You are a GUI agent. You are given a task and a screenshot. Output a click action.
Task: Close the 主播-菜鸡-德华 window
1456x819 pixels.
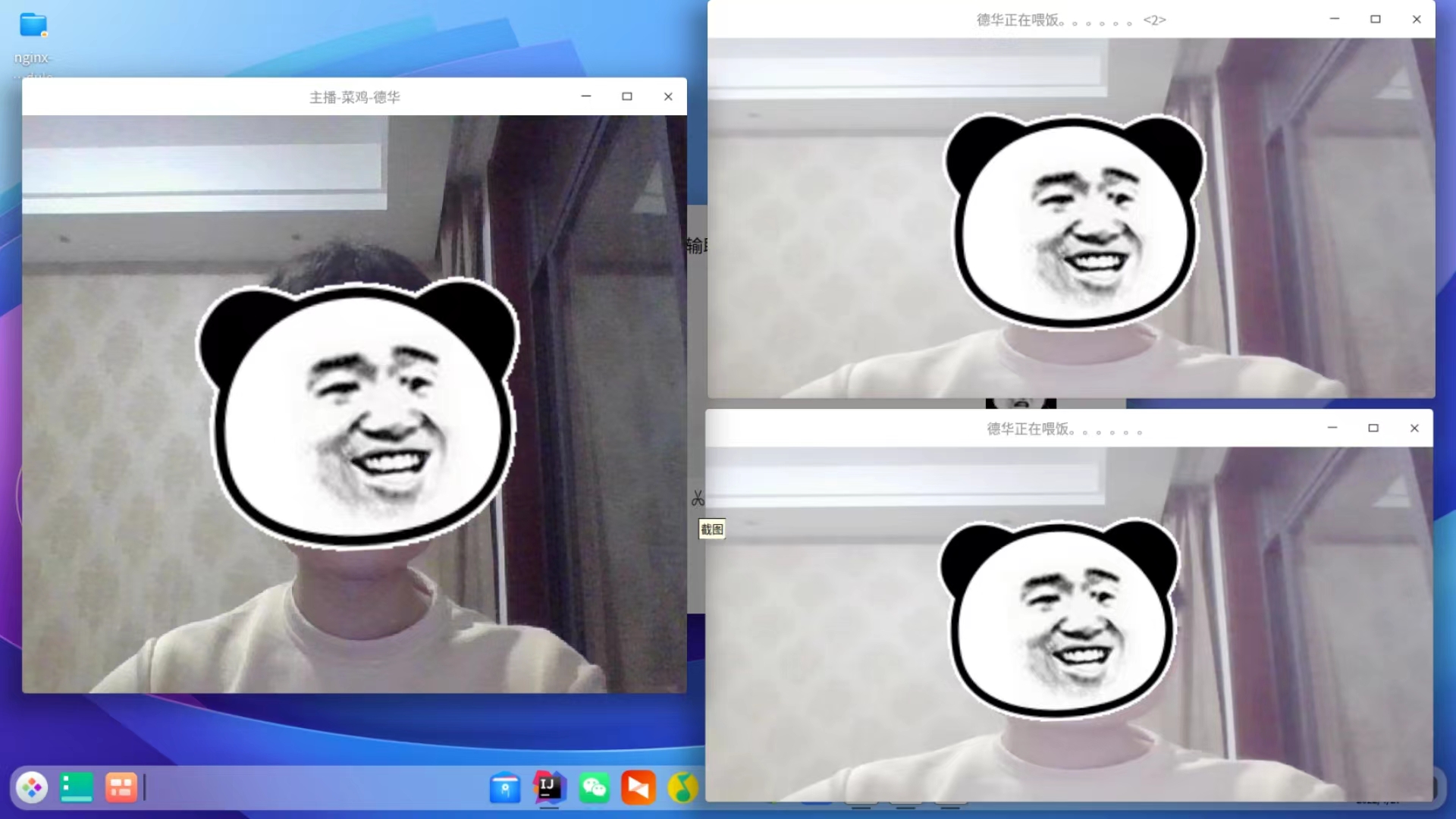click(668, 96)
